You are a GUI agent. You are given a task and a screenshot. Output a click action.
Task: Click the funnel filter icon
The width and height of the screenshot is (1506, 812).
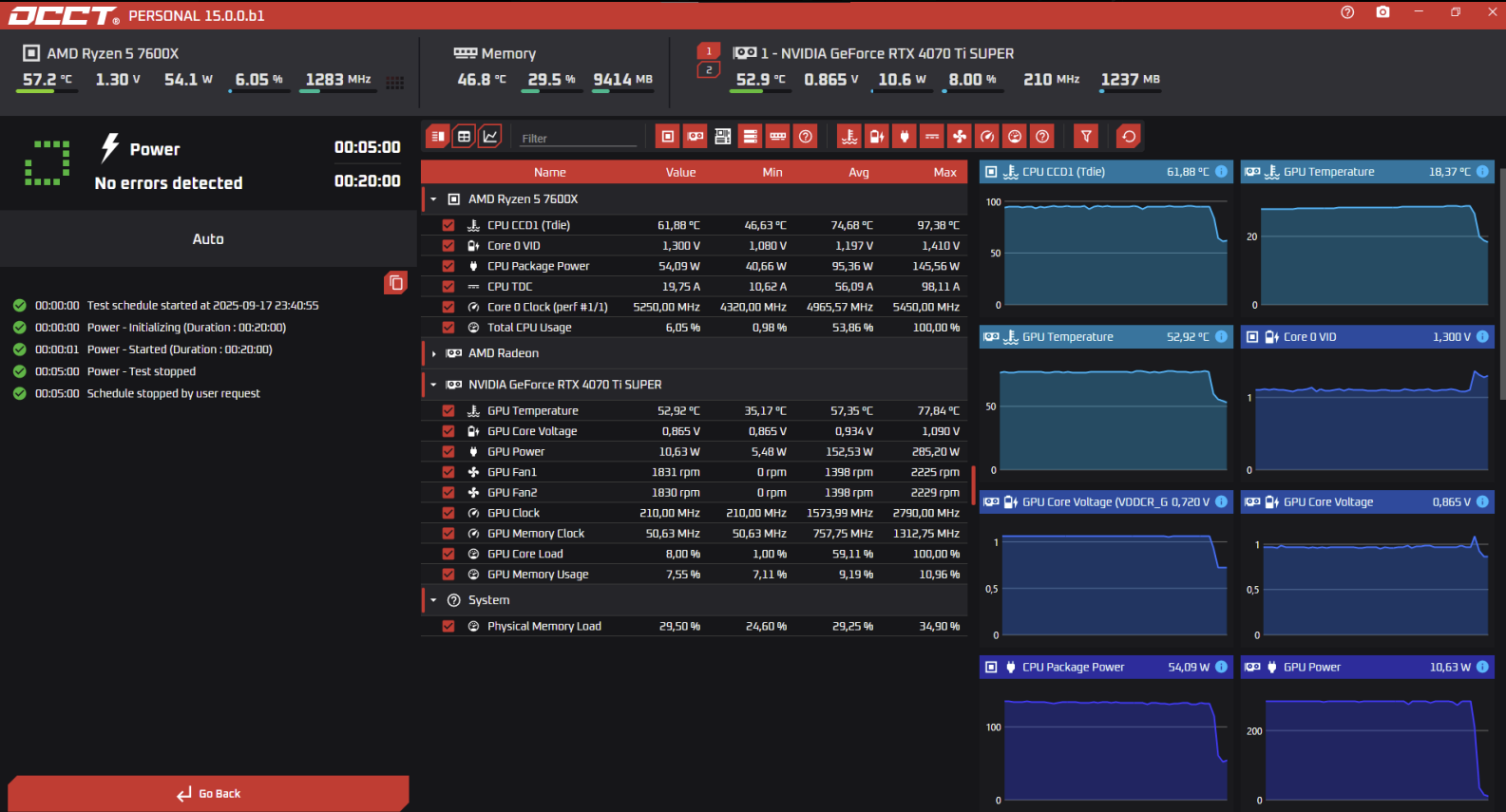click(x=1086, y=137)
